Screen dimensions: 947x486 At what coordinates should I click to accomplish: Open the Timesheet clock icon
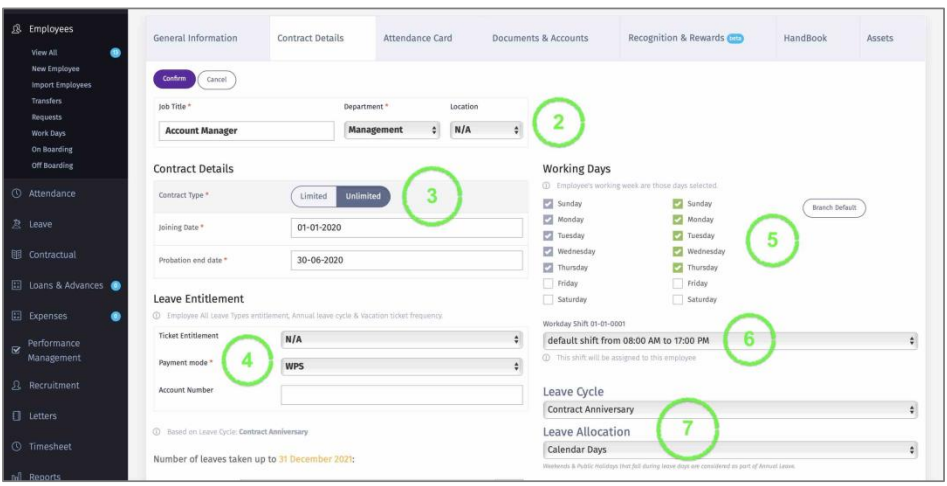17,446
